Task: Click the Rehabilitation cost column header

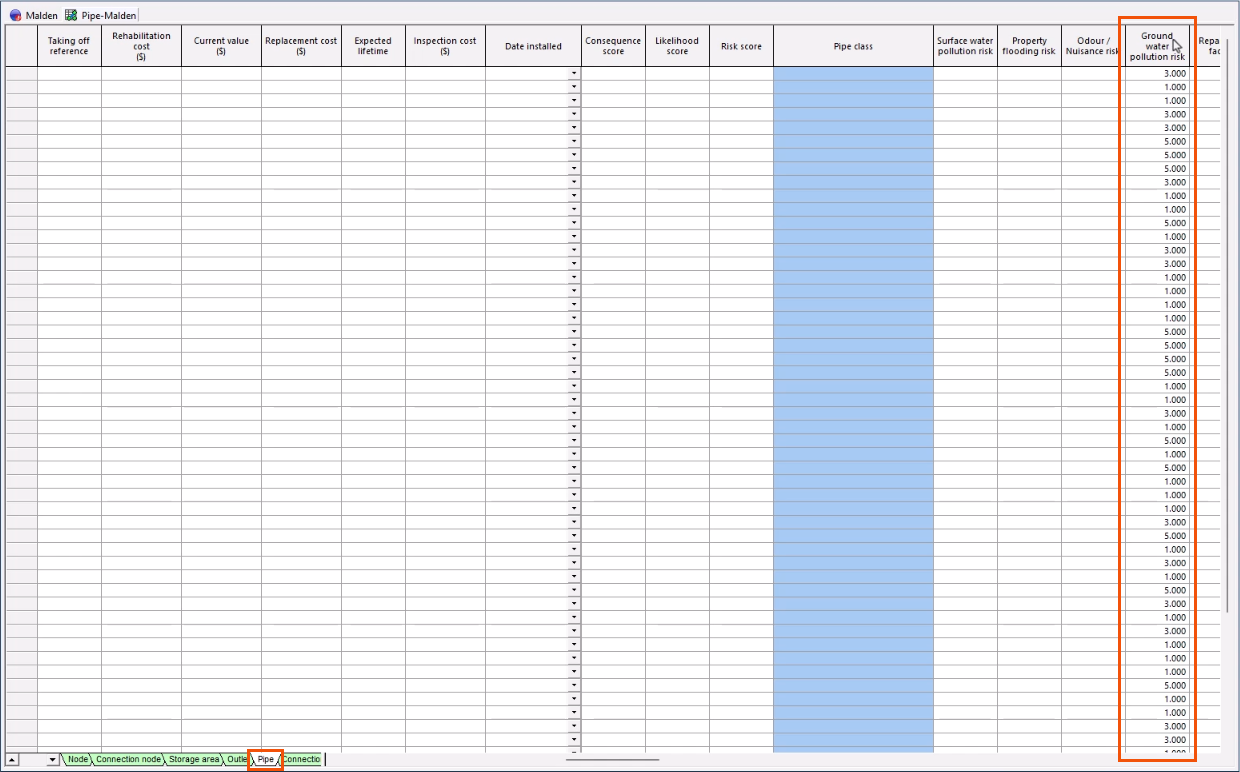Action: click(141, 46)
